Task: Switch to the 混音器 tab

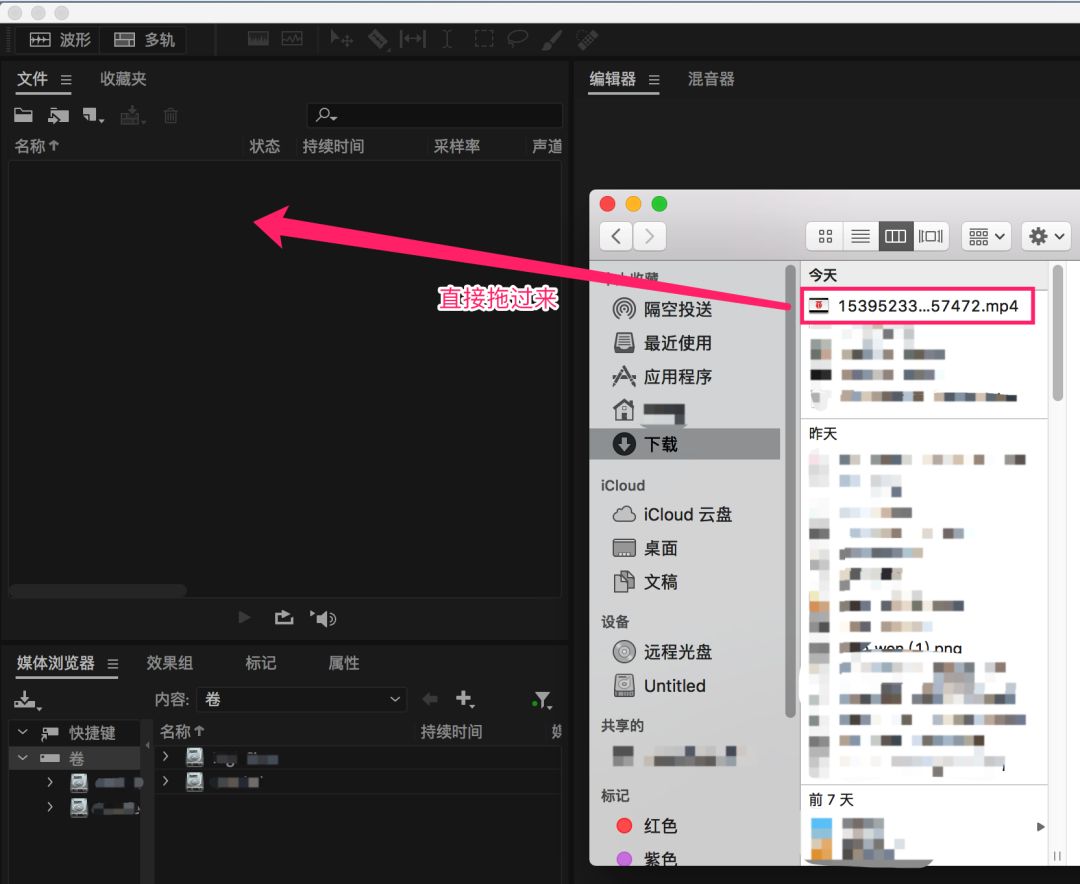Action: (x=711, y=79)
